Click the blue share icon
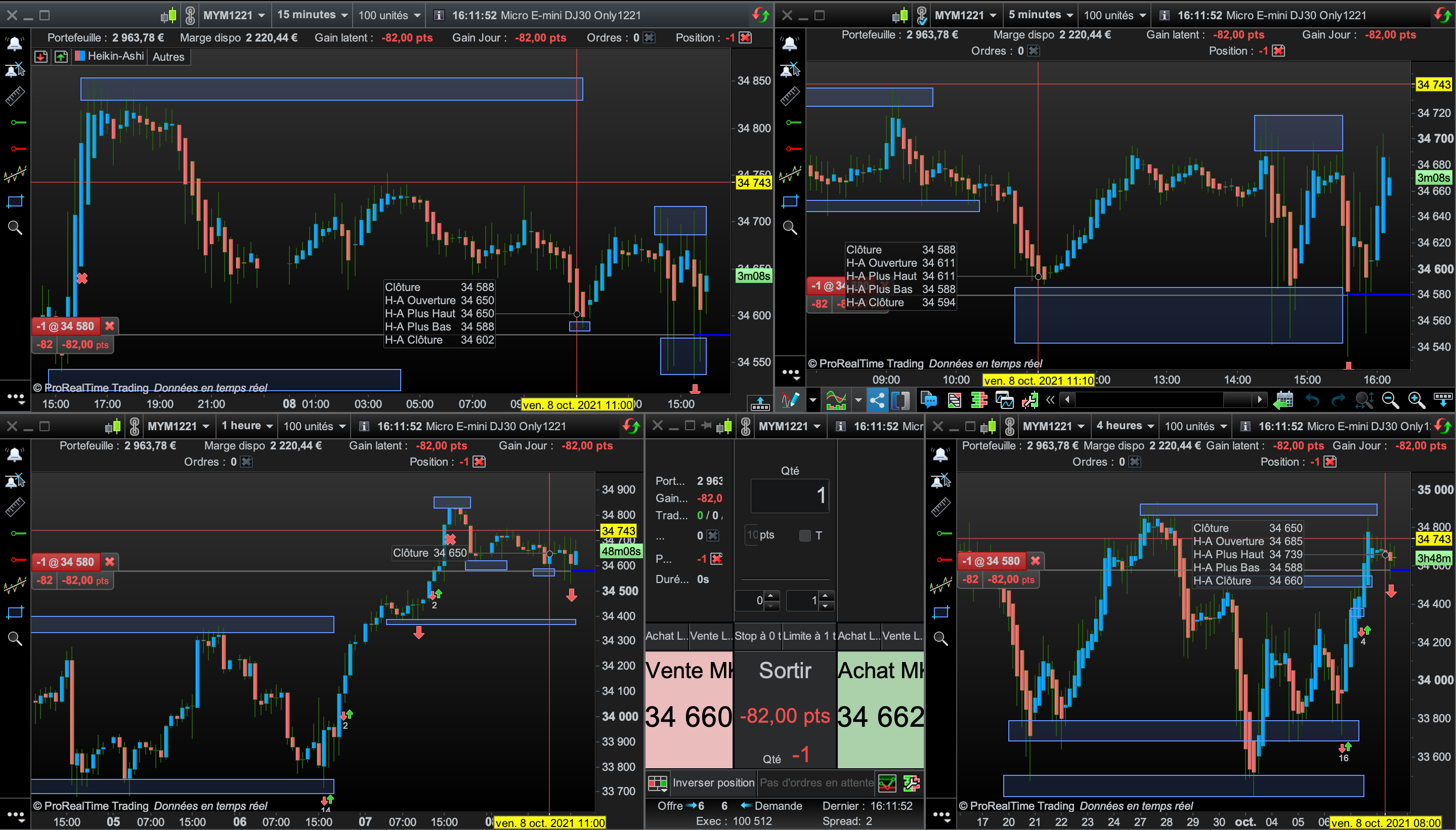The width and height of the screenshot is (1456, 830). pos(877,400)
